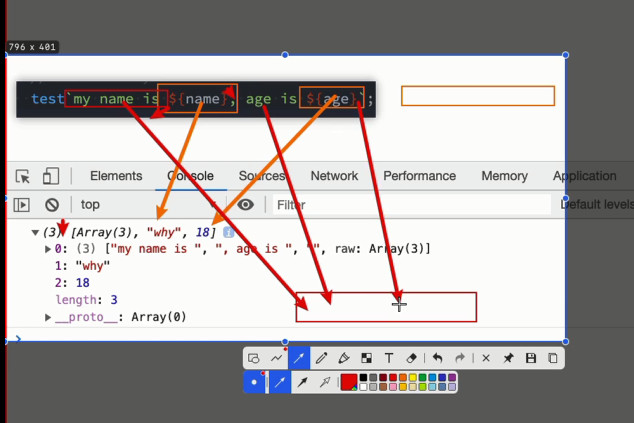
Task: Expand the __proto__ Array(0) entry
Action: click(48, 317)
